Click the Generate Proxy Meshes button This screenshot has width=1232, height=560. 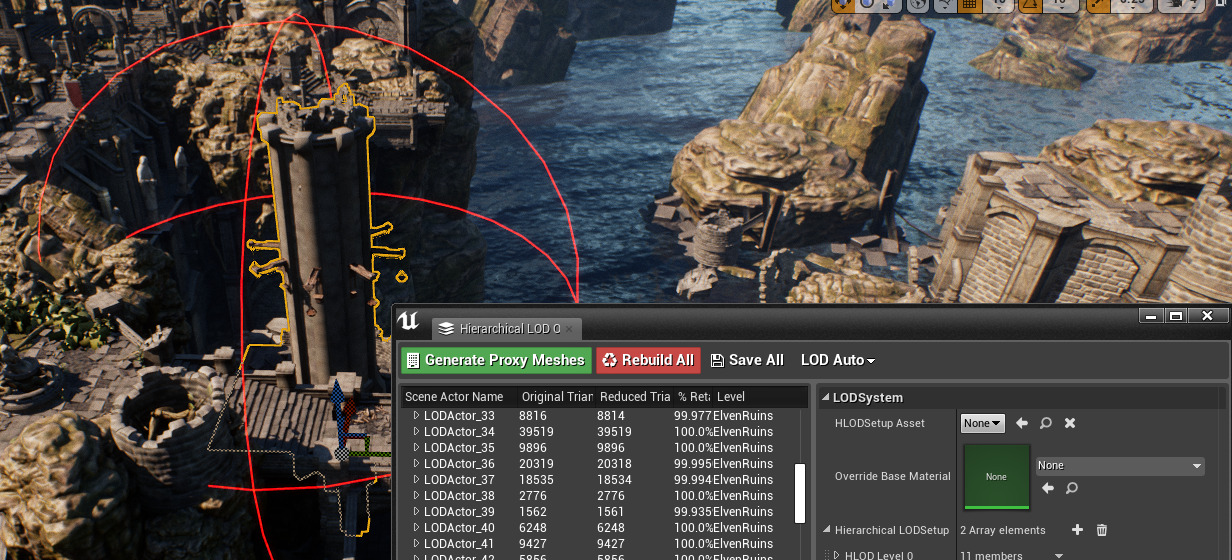(494, 360)
